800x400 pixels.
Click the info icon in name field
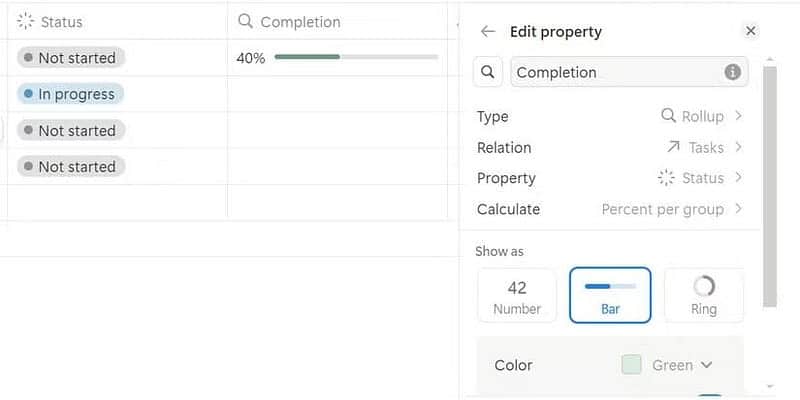click(x=733, y=72)
